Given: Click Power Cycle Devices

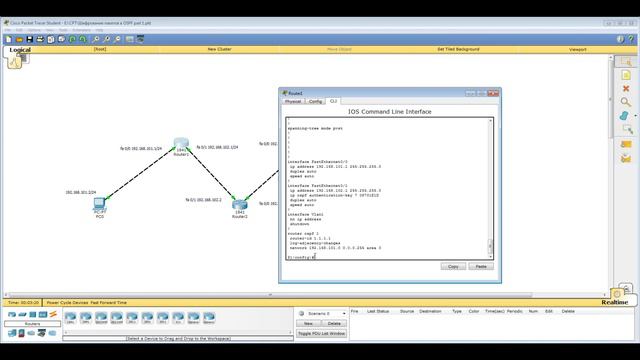Looking at the screenshot, I should coord(67,303).
